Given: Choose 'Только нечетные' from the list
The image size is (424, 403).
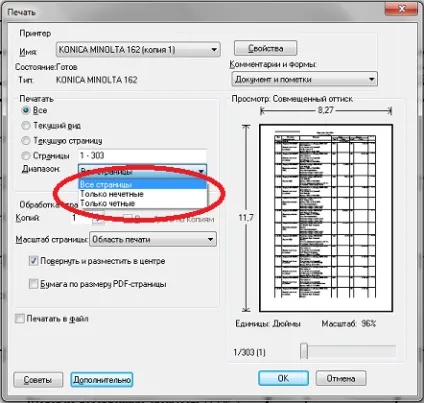Looking at the screenshot, I should (143, 194).
